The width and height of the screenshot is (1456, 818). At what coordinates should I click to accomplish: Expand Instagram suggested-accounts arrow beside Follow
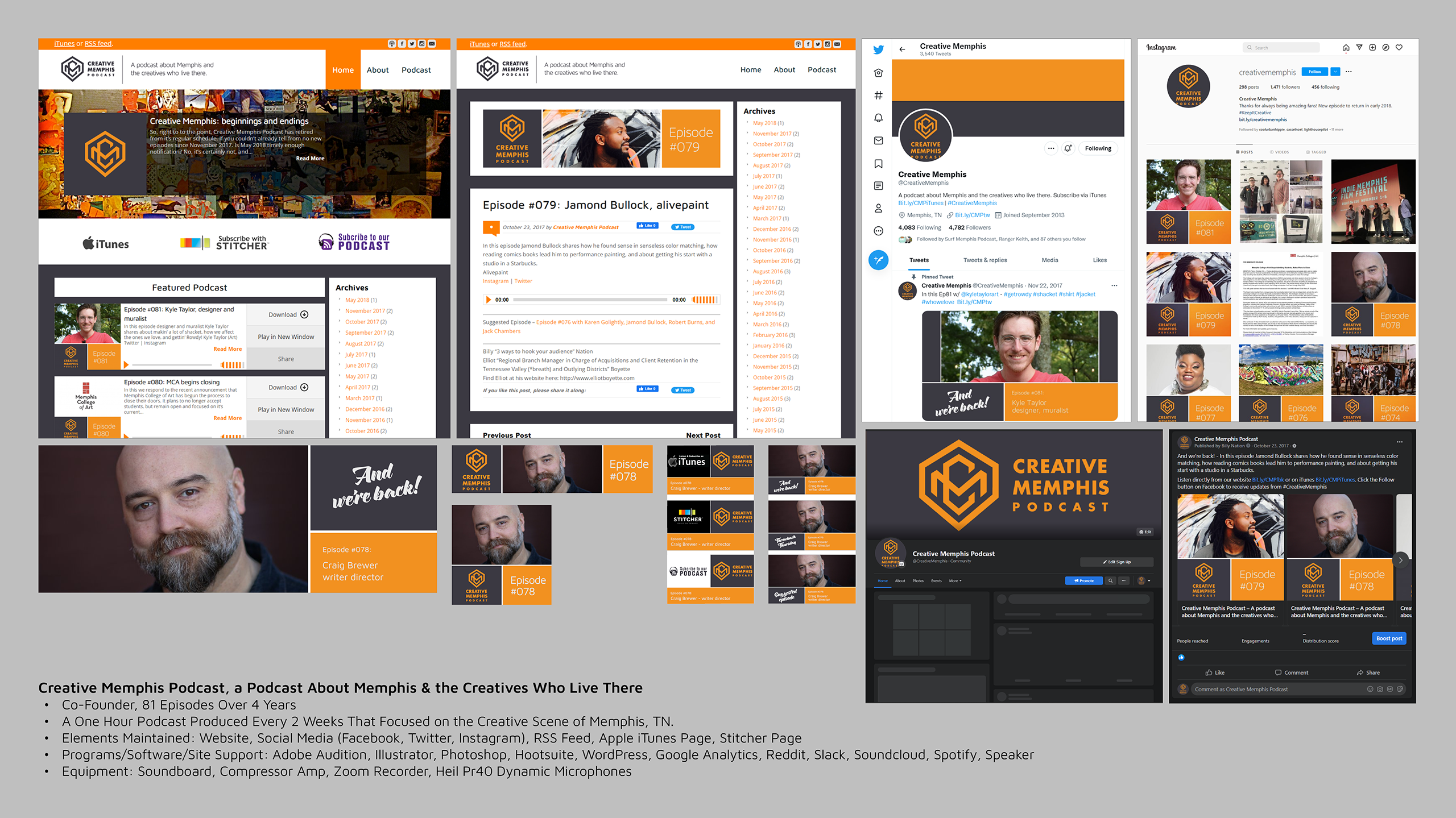point(1335,72)
